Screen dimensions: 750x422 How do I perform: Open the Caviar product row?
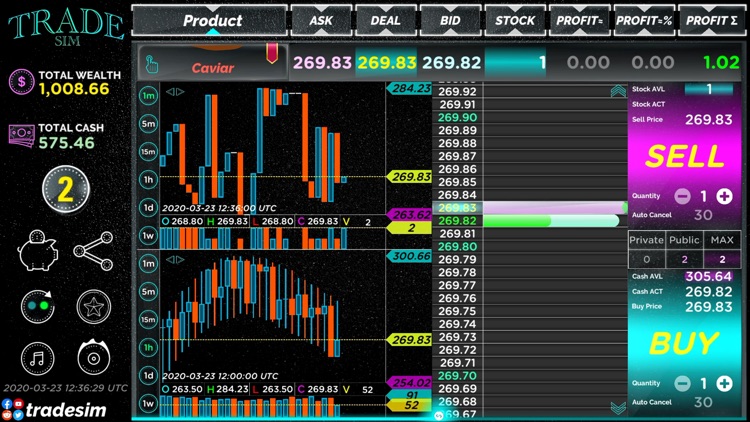pos(213,63)
